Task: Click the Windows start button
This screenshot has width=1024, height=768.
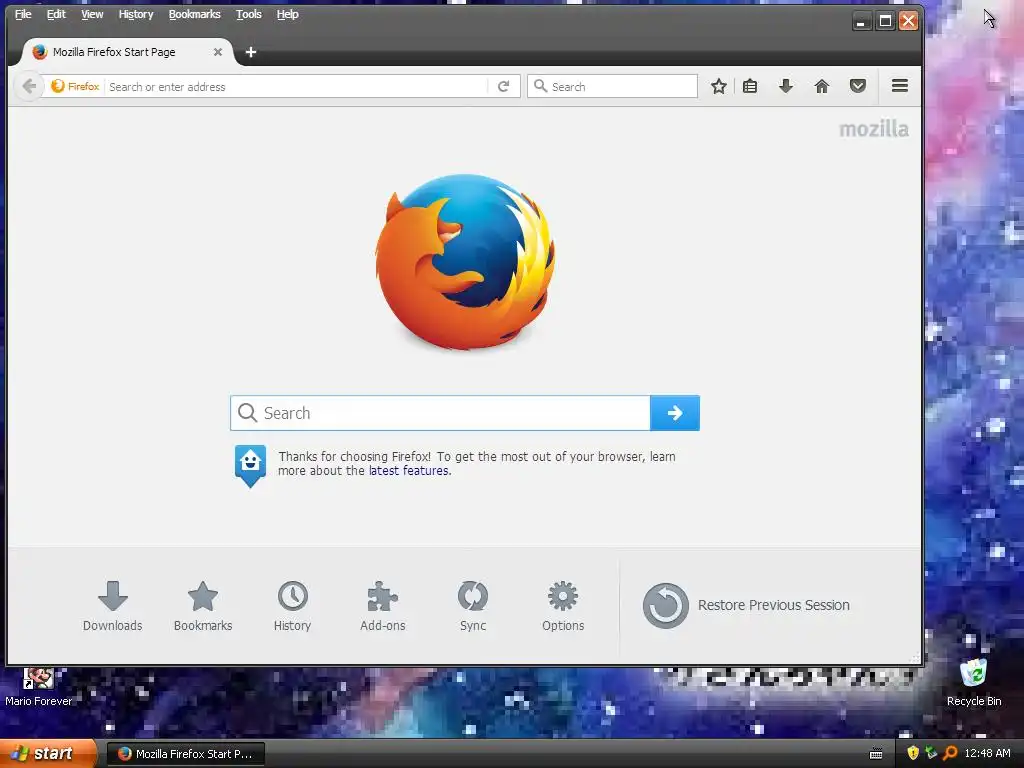Action: [x=48, y=754]
